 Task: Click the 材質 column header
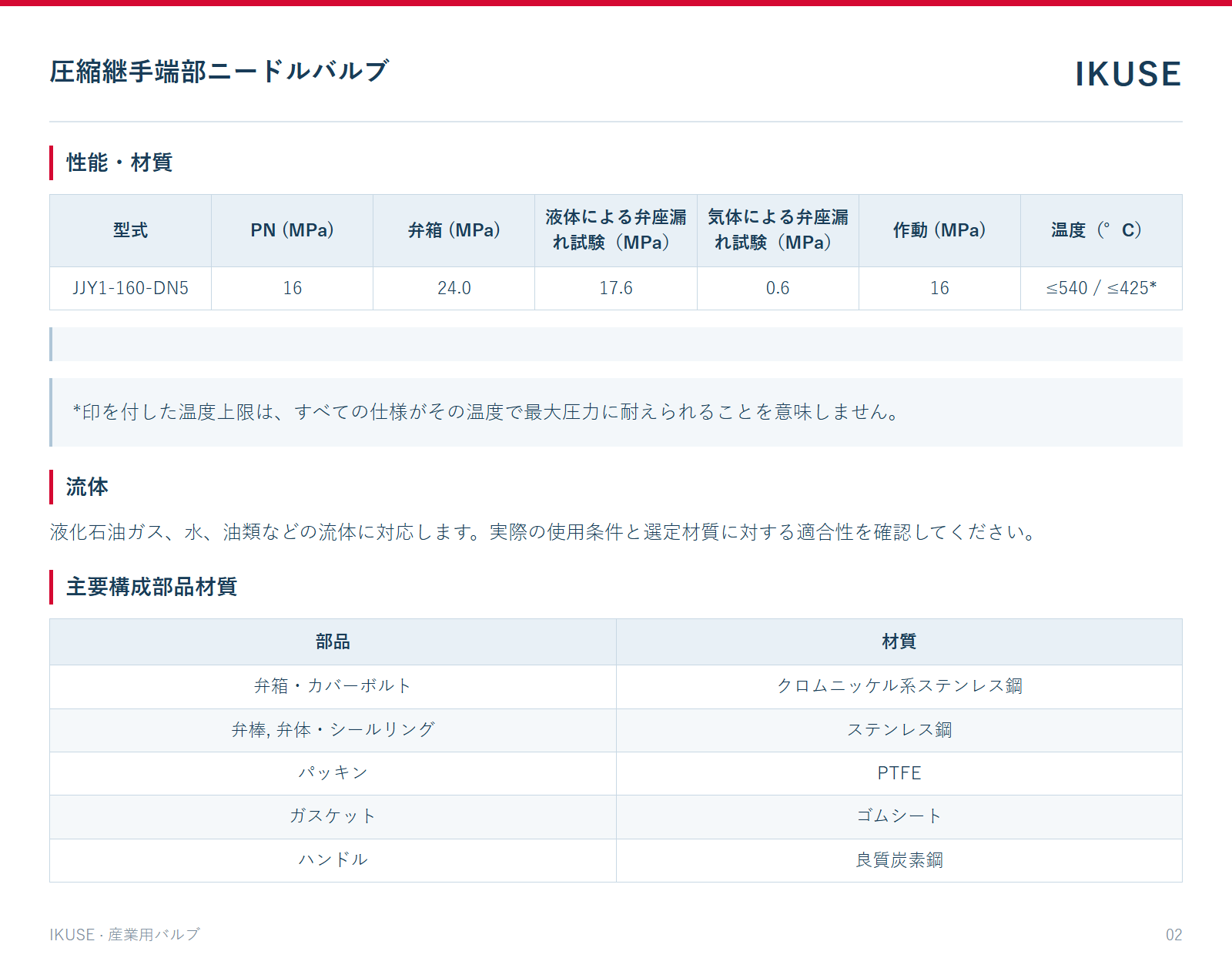(899, 641)
